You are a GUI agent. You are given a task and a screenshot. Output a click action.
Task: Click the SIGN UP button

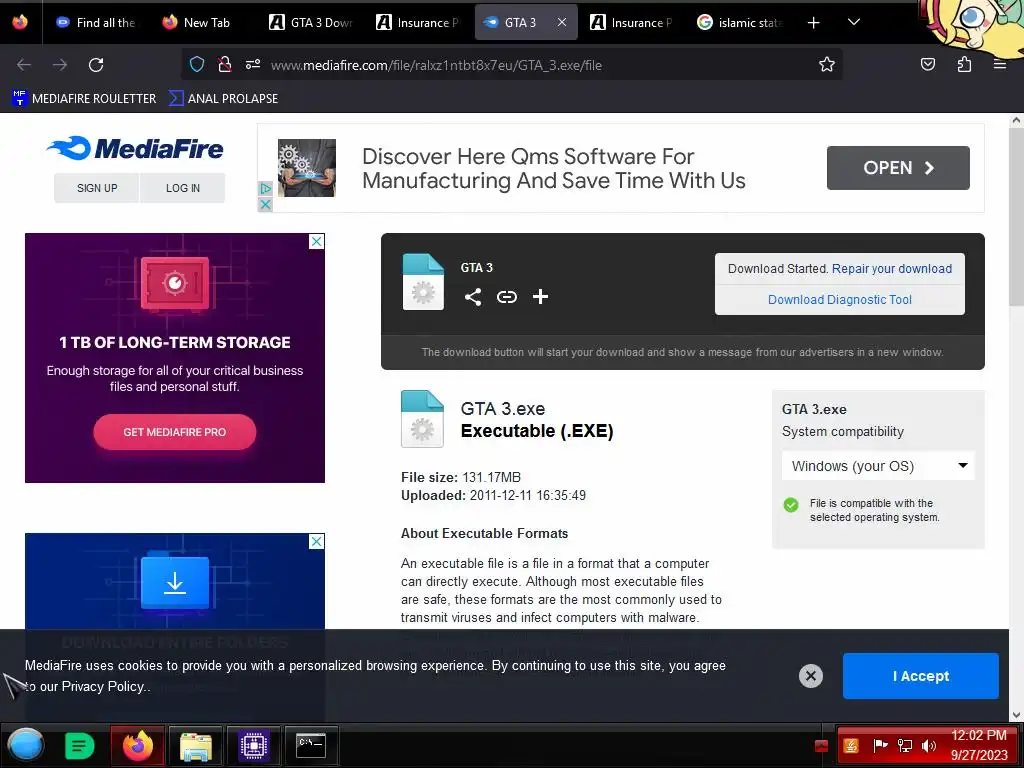pyautogui.click(x=97, y=188)
